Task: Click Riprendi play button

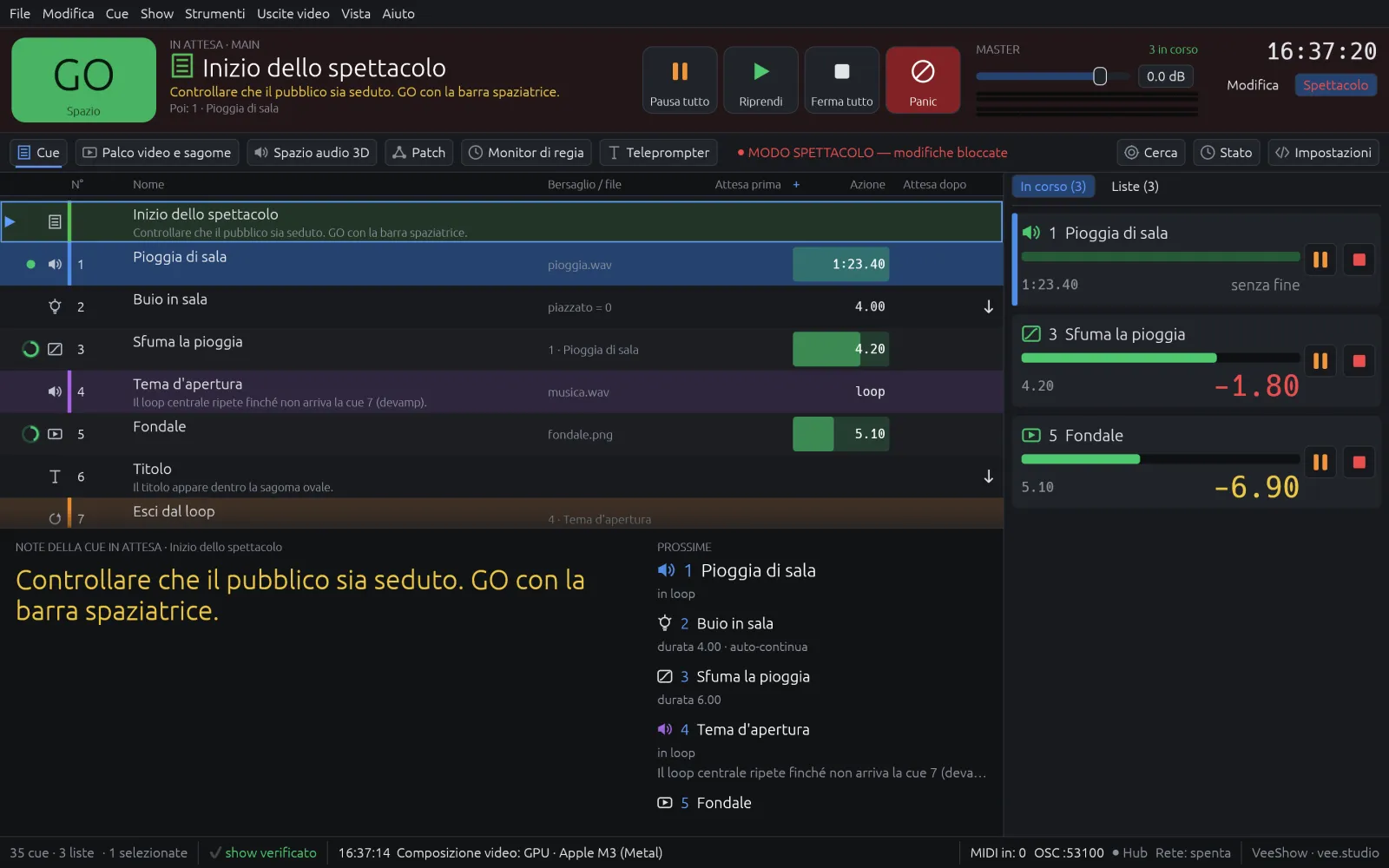Action: point(760,80)
